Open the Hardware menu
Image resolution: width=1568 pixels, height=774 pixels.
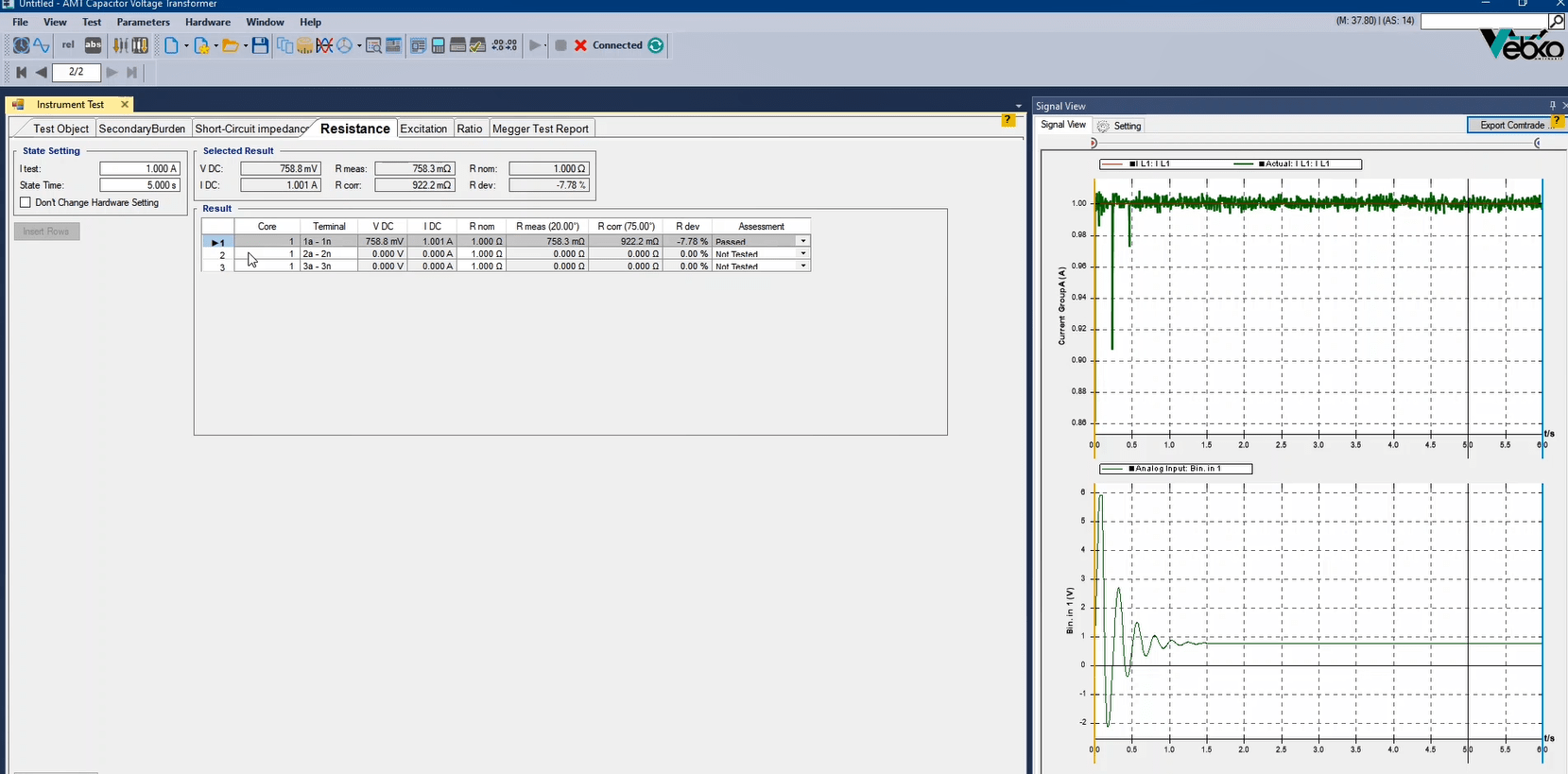pos(208,22)
